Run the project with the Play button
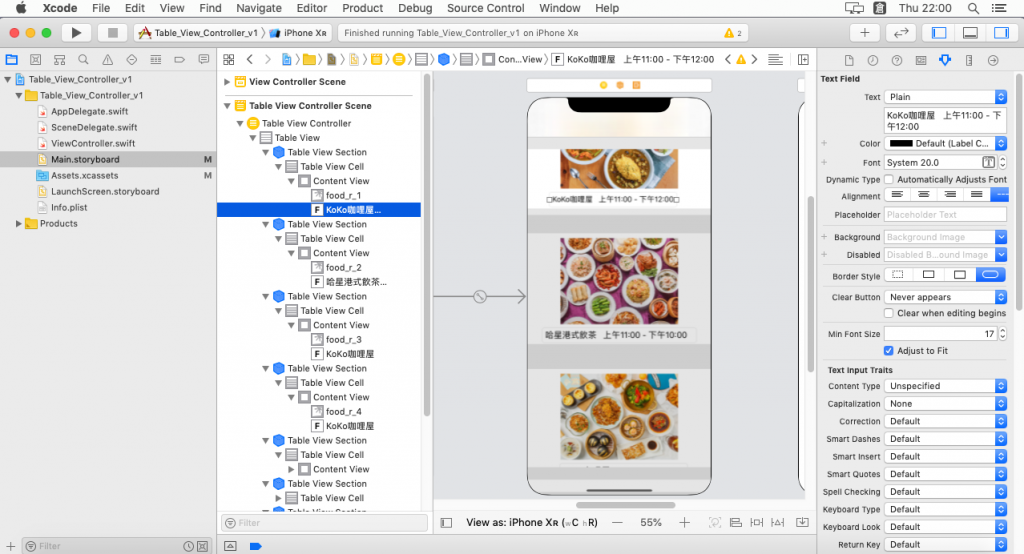Screen dimensions: 1024x554 point(76,33)
